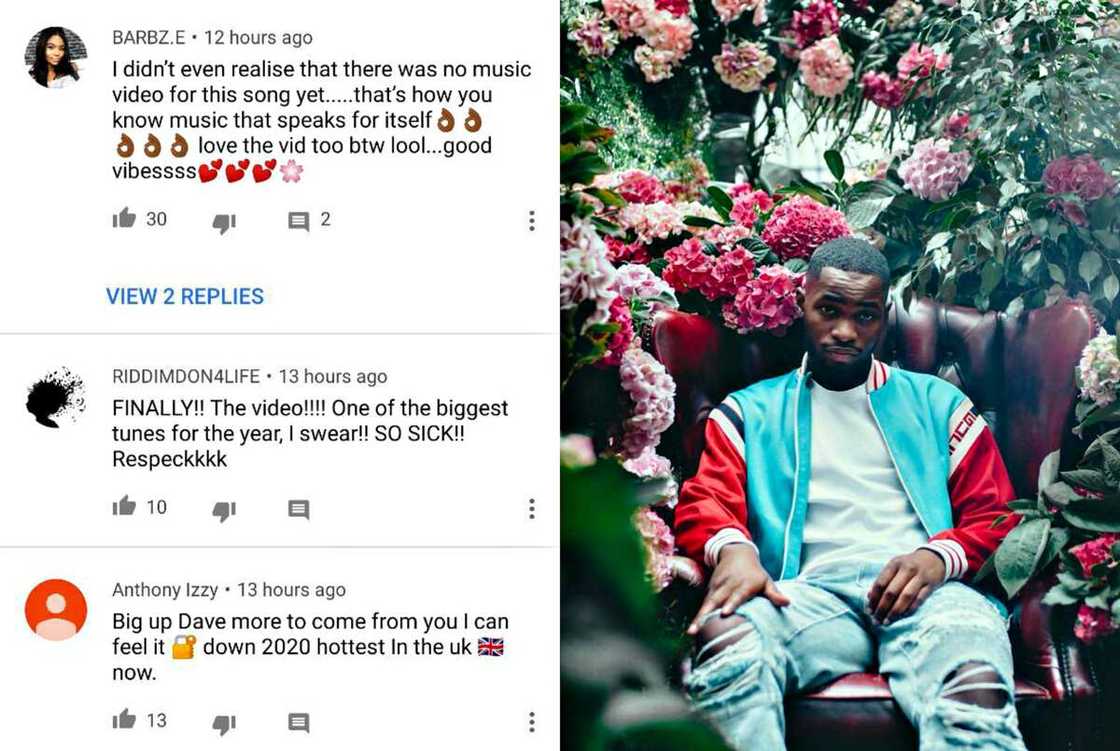Expand VIEW 2 REPLIES

pos(185,296)
